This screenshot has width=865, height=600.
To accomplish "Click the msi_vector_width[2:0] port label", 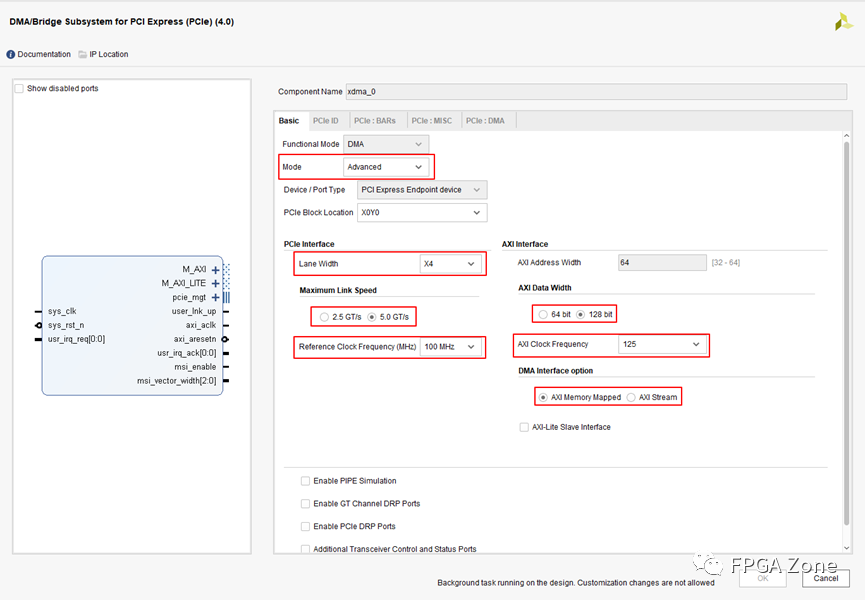I will pyautogui.click(x=177, y=381).
